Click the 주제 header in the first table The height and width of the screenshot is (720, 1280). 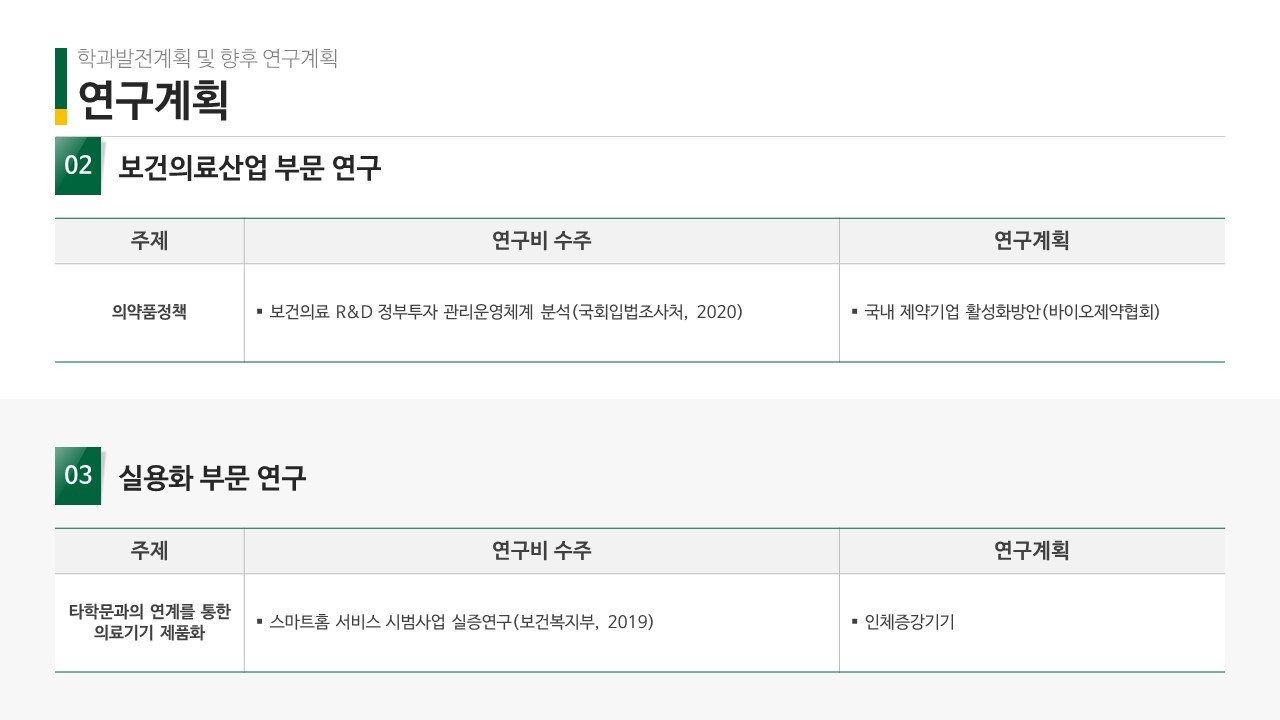click(149, 241)
